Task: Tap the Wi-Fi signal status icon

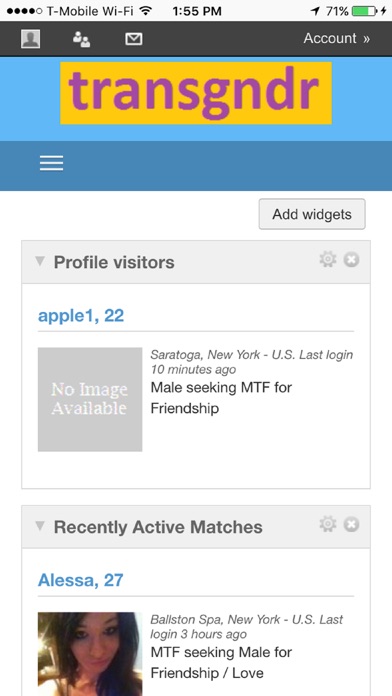Action: pyautogui.click(x=145, y=11)
